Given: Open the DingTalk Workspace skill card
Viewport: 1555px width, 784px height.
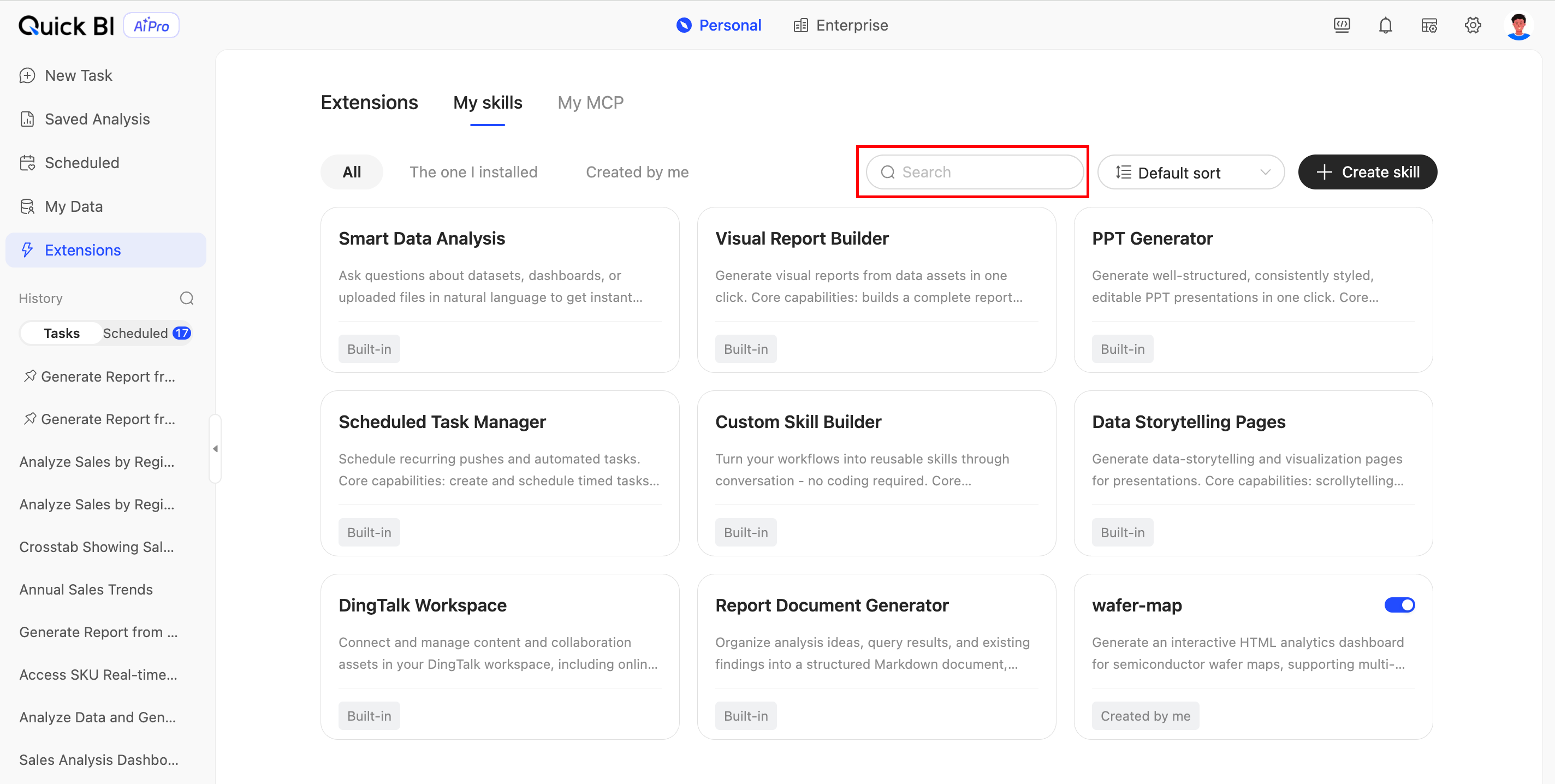Looking at the screenshot, I should 500,657.
